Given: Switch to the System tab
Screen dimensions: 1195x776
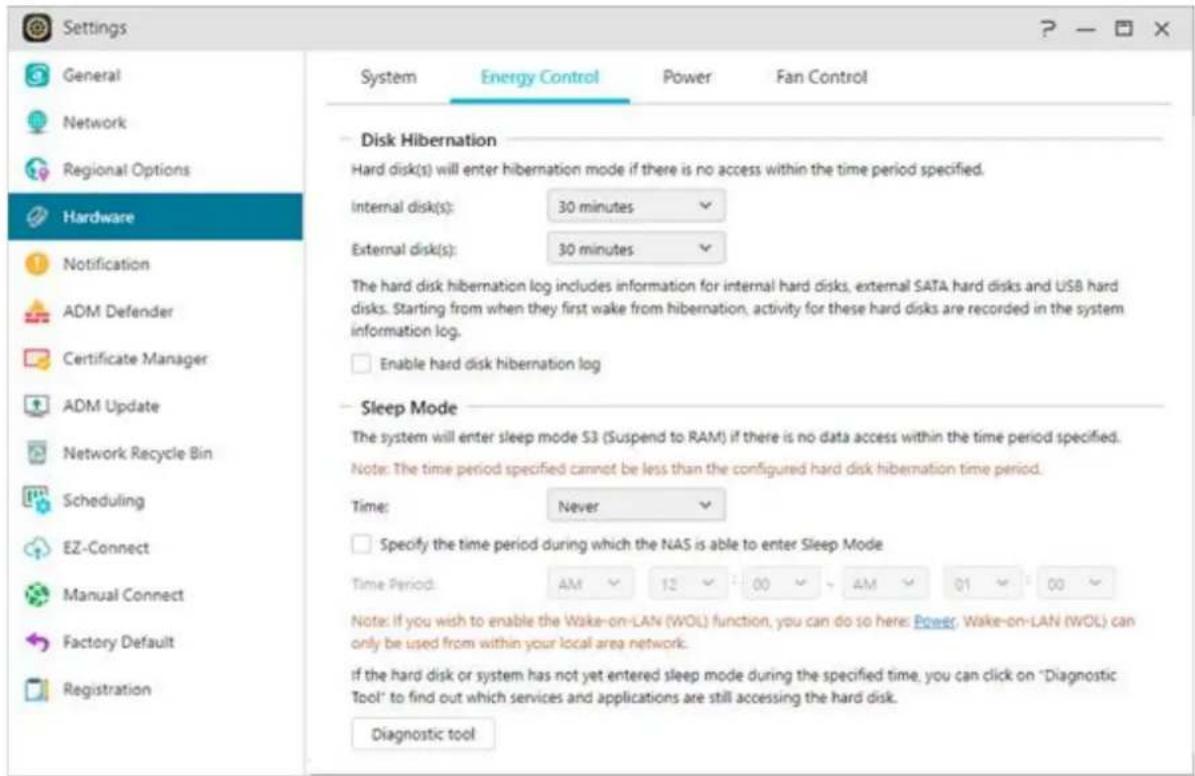Looking at the screenshot, I should point(388,77).
